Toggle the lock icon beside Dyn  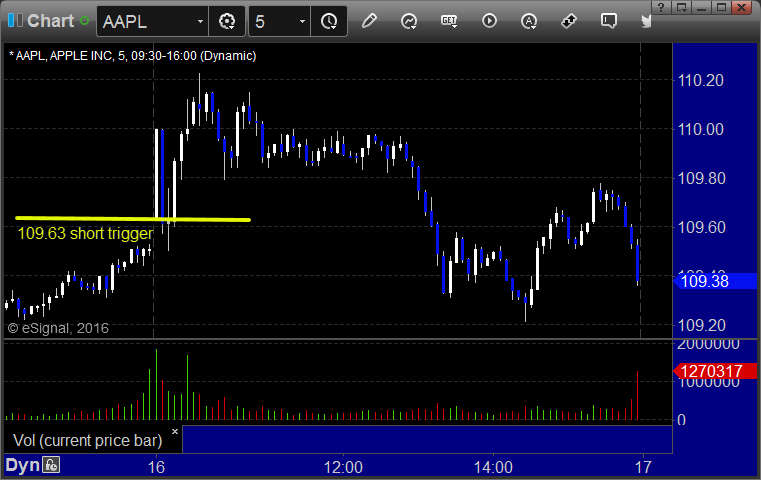51,465
